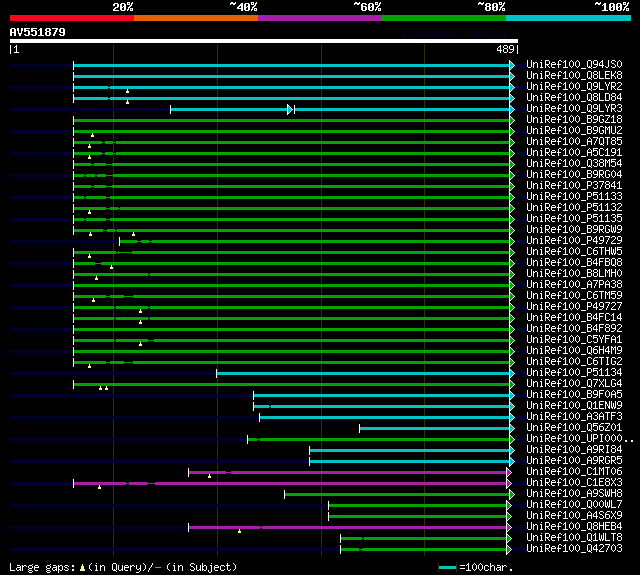Image resolution: width=640 pixels, height=575 pixels.
Task: Click the UniRef100_P49727 label
Action: coord(574,307)
